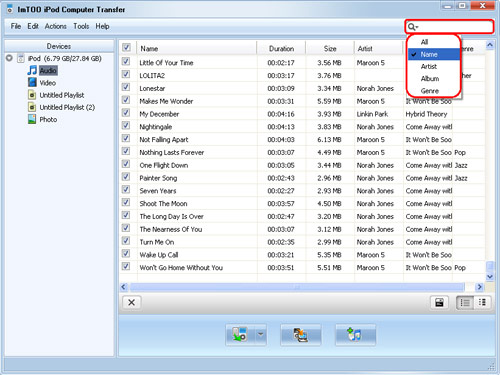Click Hybrid Theory album cell

(426, 114)
